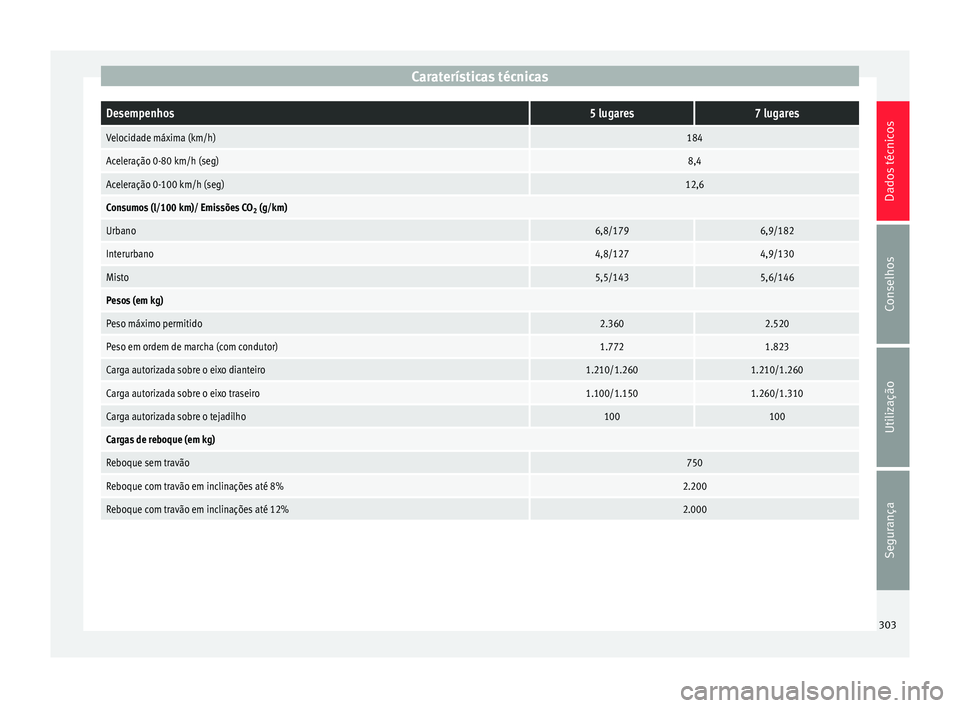This screenshot has height=708, width=960.
Task: Click the Interurbano row label
Action: pos(130,254)
